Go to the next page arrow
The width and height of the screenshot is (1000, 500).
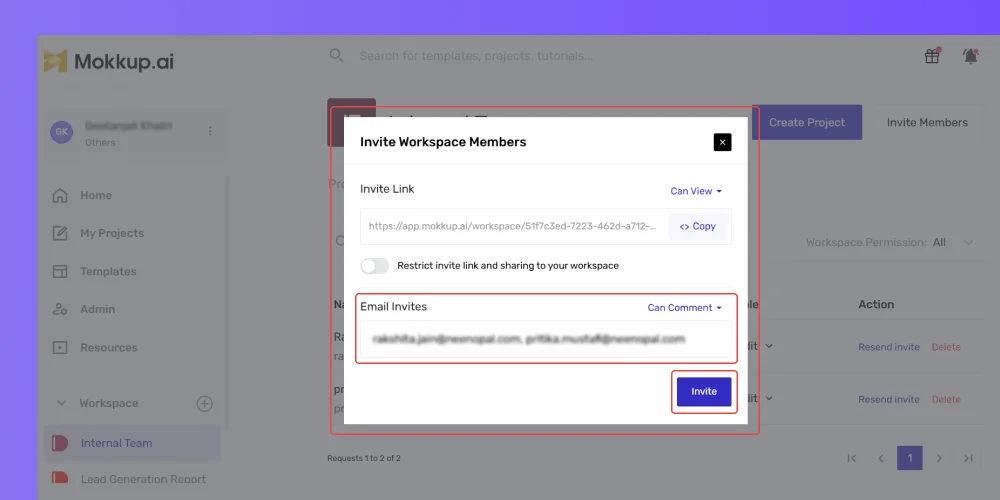click(x=939, y=458)
